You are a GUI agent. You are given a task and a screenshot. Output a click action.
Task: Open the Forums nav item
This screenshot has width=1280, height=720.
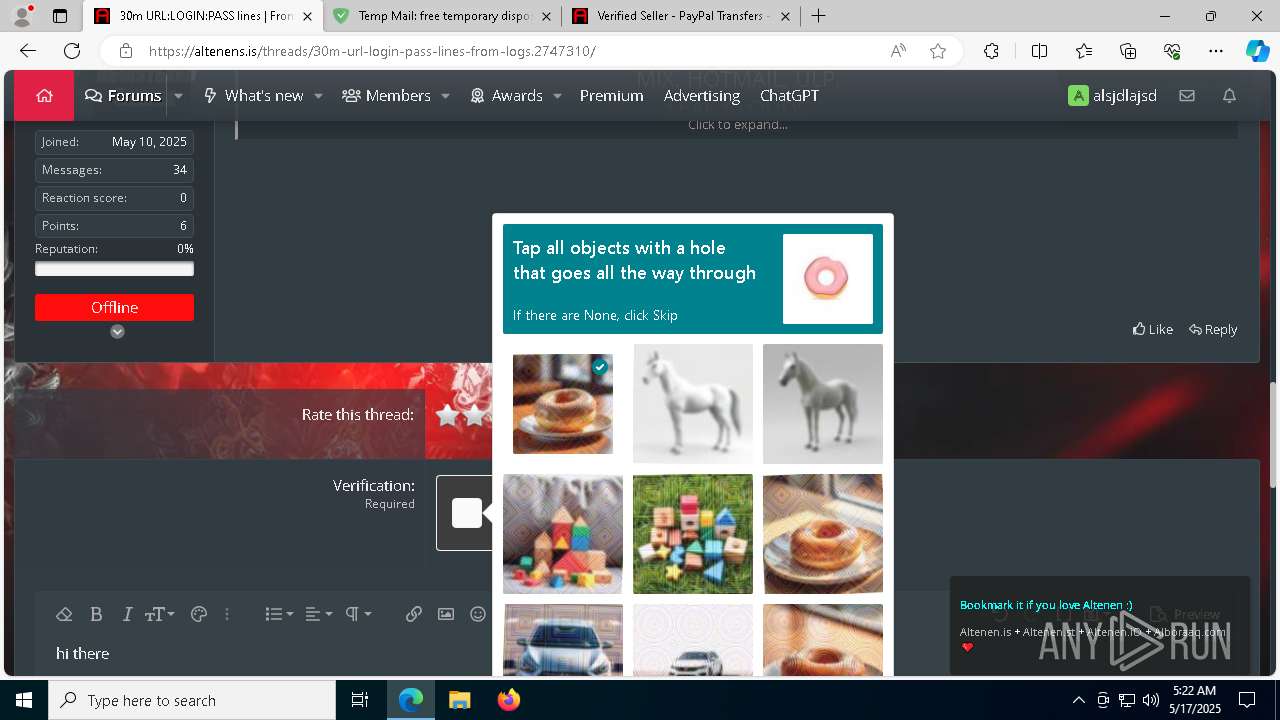coord(123,96)
